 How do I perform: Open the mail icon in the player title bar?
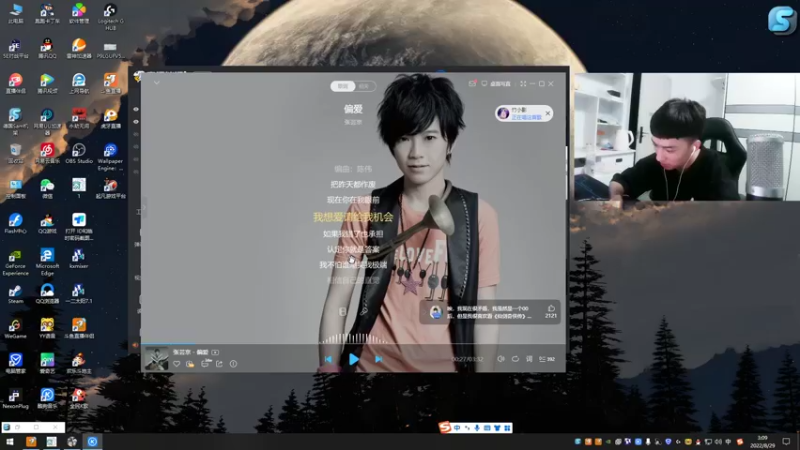pyautogui.click(x=472, y=84)
